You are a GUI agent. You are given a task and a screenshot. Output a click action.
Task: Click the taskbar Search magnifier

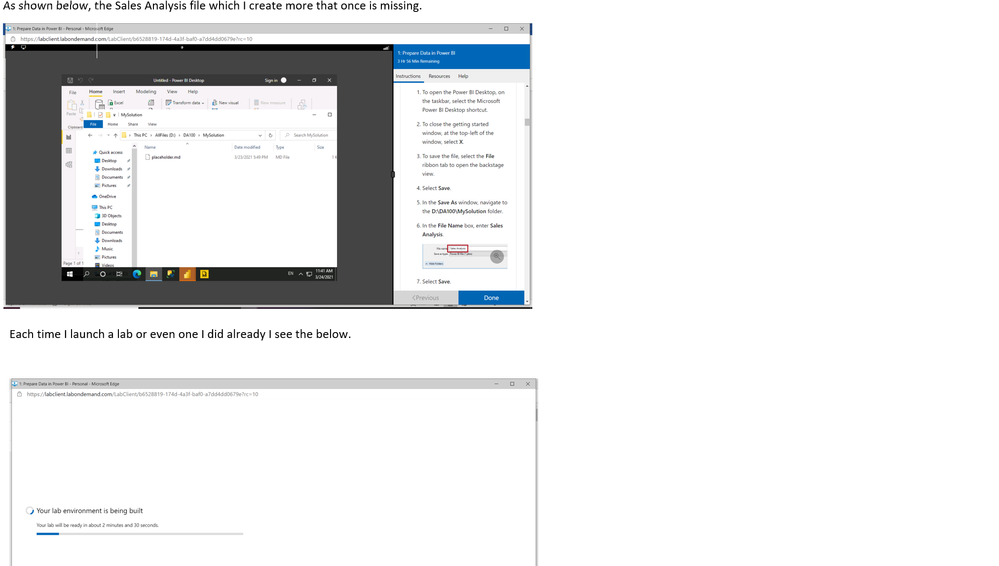pos(87,274)
